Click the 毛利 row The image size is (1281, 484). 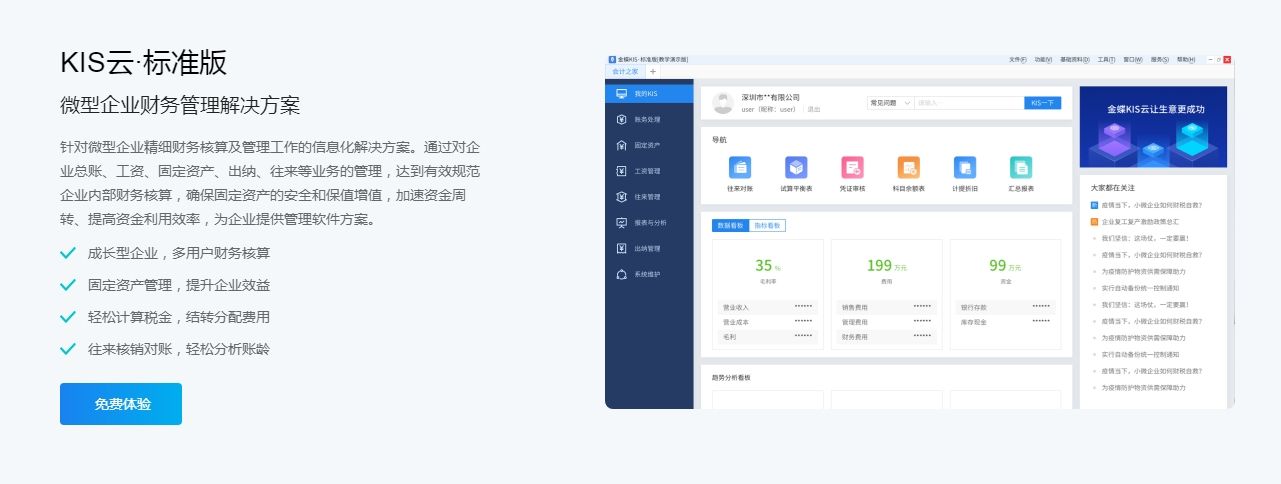[x=768, y=337]
